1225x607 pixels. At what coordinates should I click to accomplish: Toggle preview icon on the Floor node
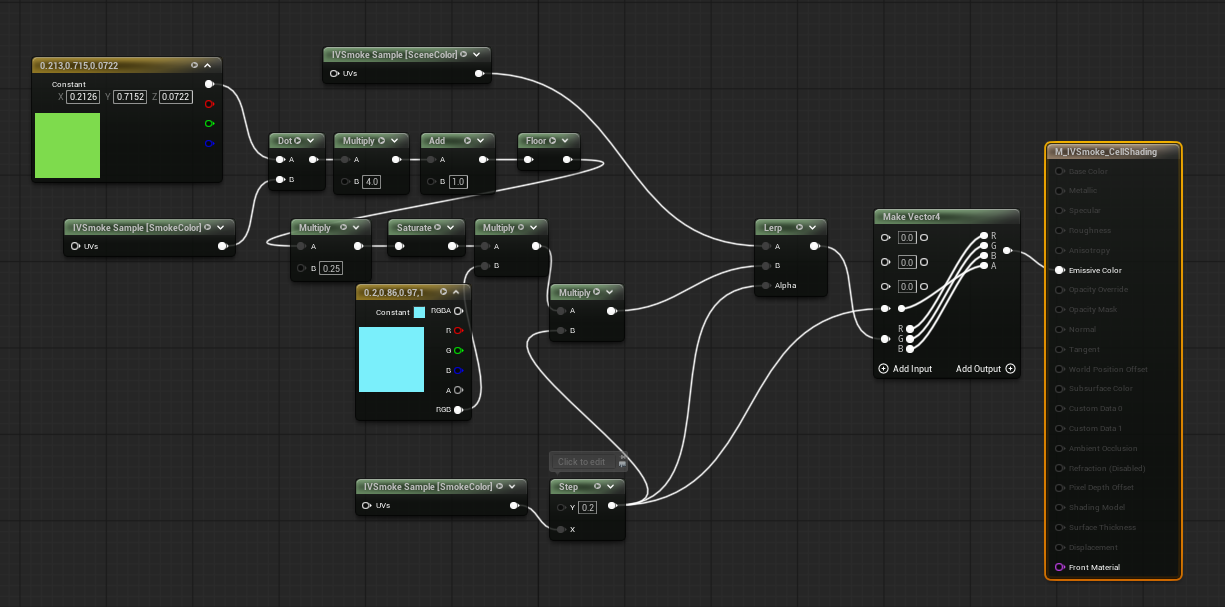click(x=552, y=141)
